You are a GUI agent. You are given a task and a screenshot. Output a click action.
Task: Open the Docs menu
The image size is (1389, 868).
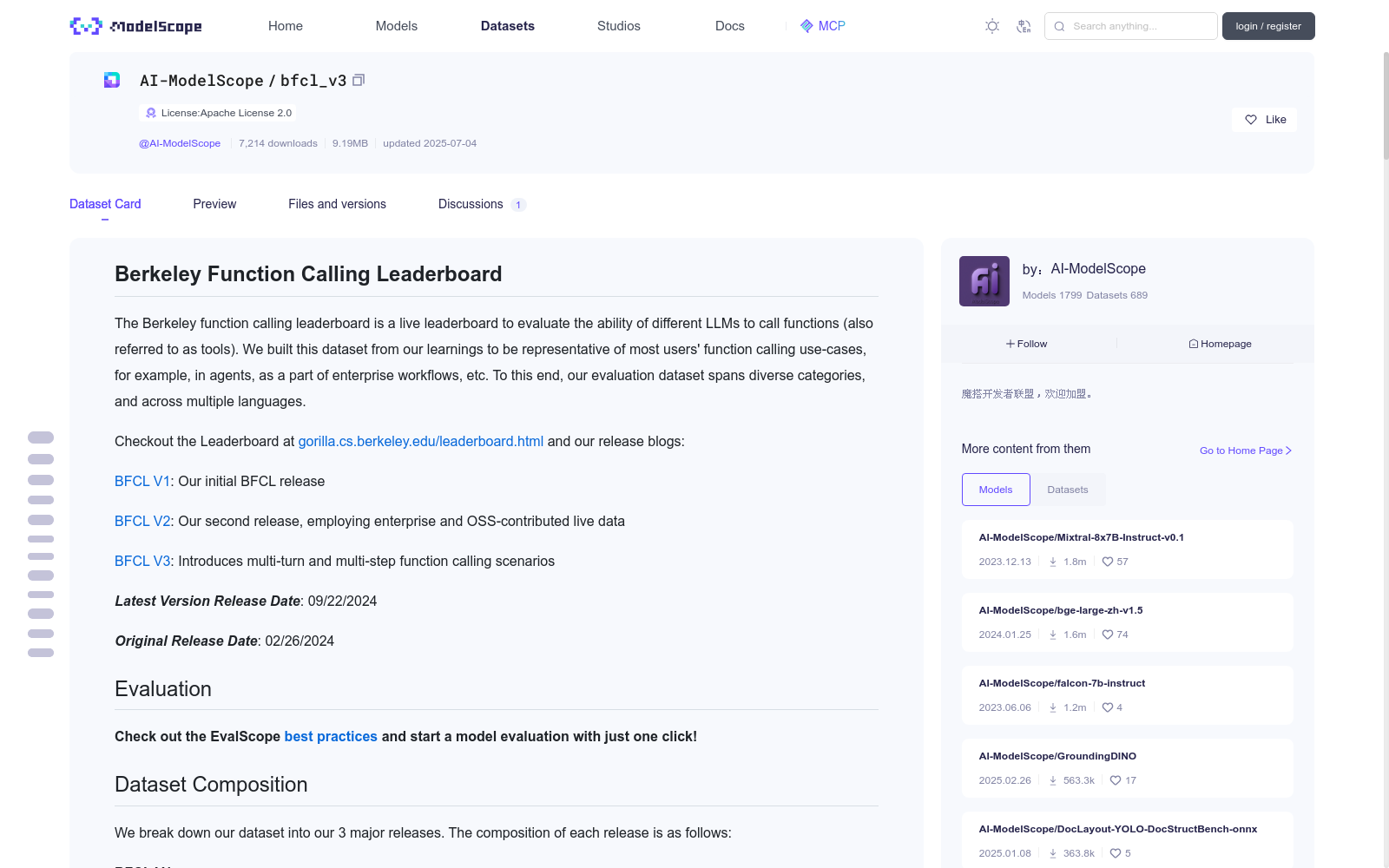pos(730,26)
